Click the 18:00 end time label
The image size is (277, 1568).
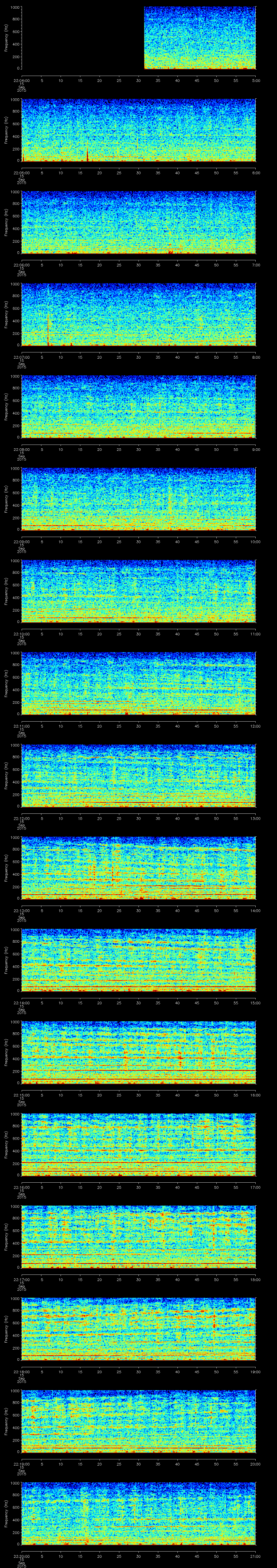(255, 1279)
